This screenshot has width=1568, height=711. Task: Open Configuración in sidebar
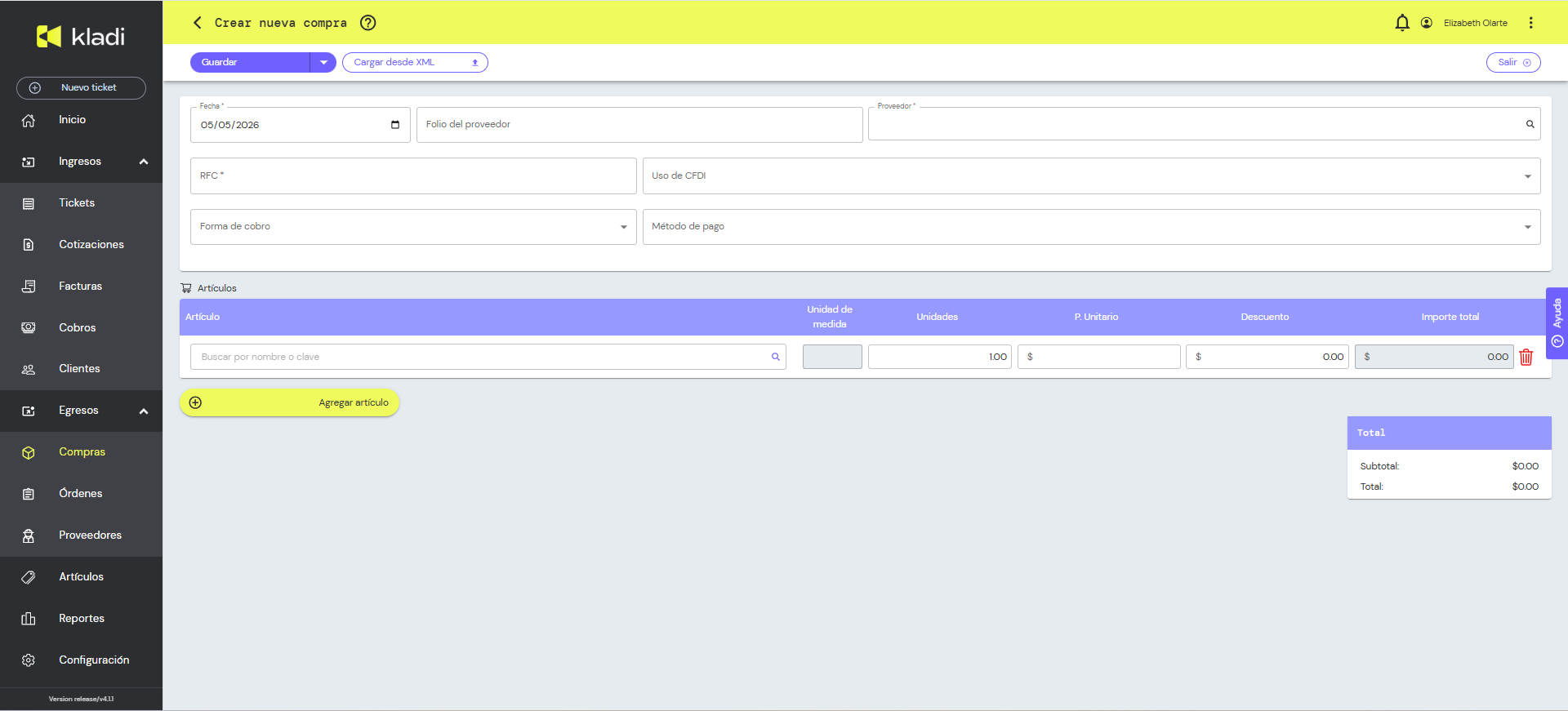[94, 660]
